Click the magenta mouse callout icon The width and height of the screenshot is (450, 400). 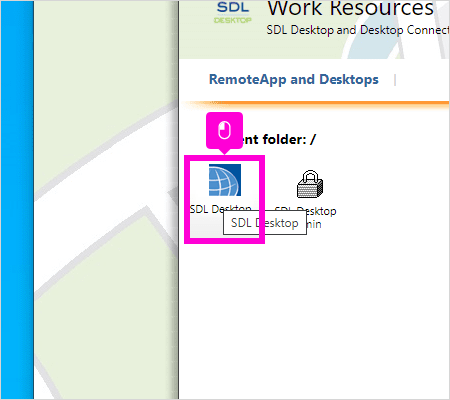click(x=224, y=130)
